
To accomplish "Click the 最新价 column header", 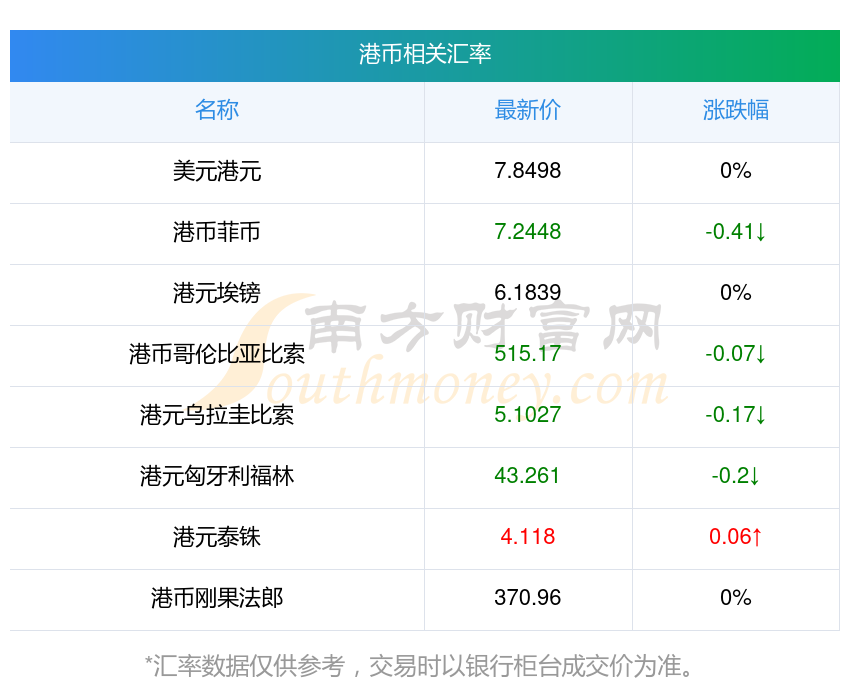I will 527,110.
